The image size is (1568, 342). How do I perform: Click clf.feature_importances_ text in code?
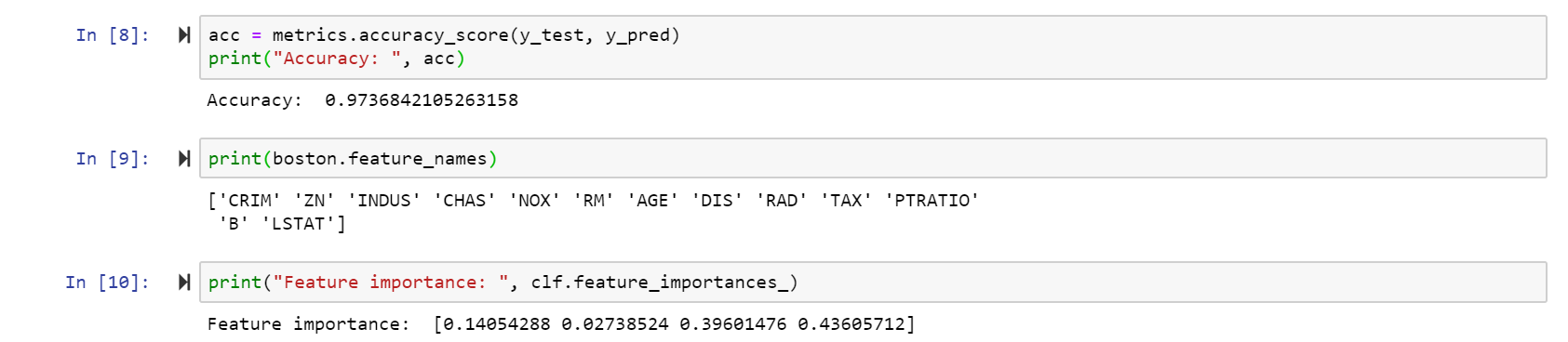[x=664, y=283]
